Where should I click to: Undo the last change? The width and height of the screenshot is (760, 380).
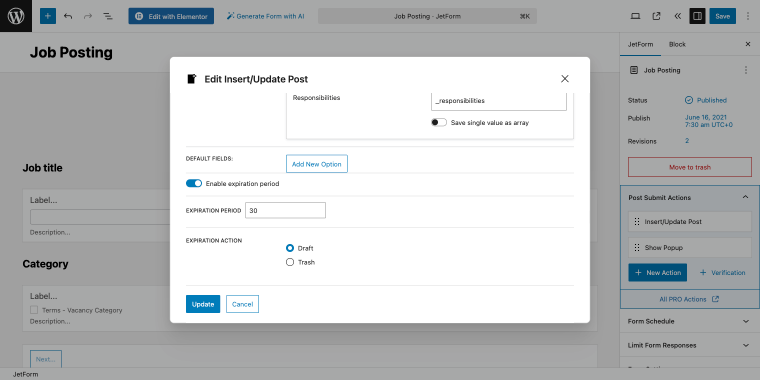(x=68, y=16)
